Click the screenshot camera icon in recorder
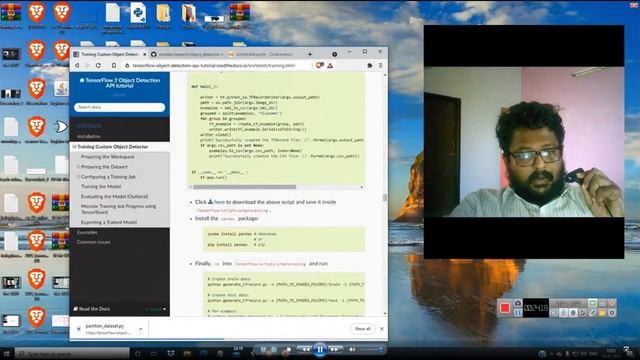This screenshot has width=640, height=360. (x=518, y=303)
